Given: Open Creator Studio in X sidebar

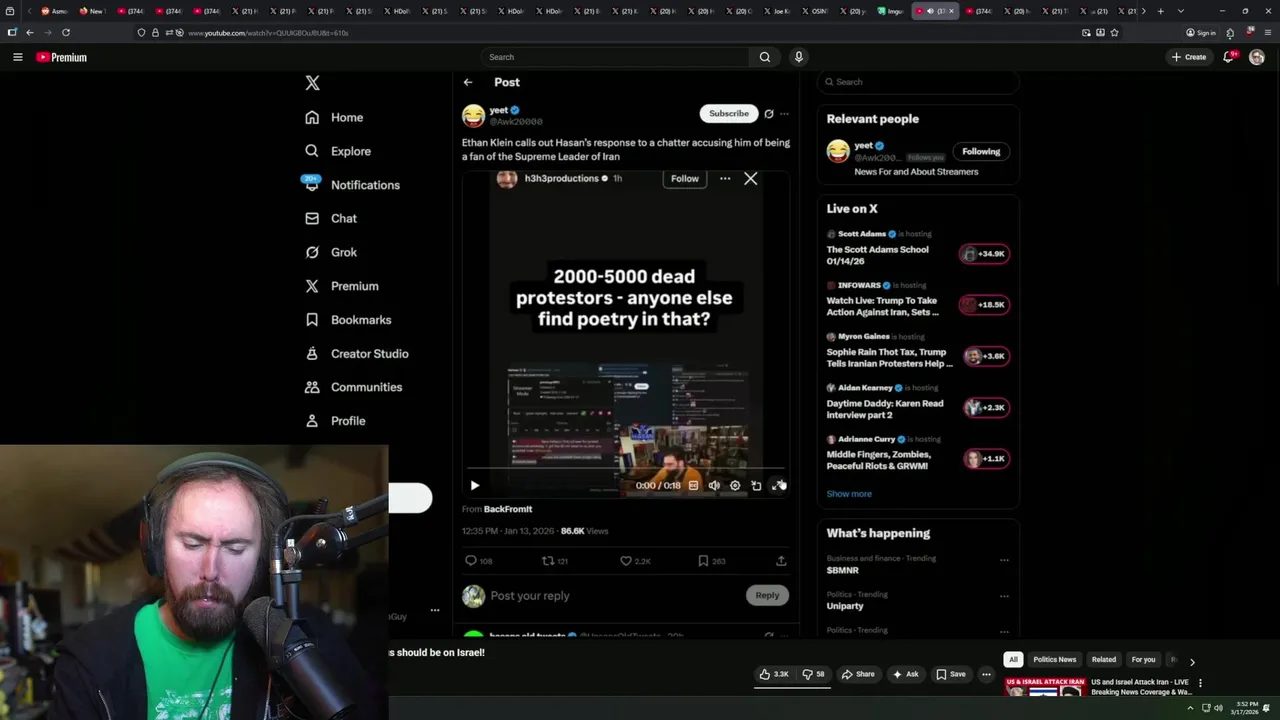Looking at the screenshot, I should point(356,353).
